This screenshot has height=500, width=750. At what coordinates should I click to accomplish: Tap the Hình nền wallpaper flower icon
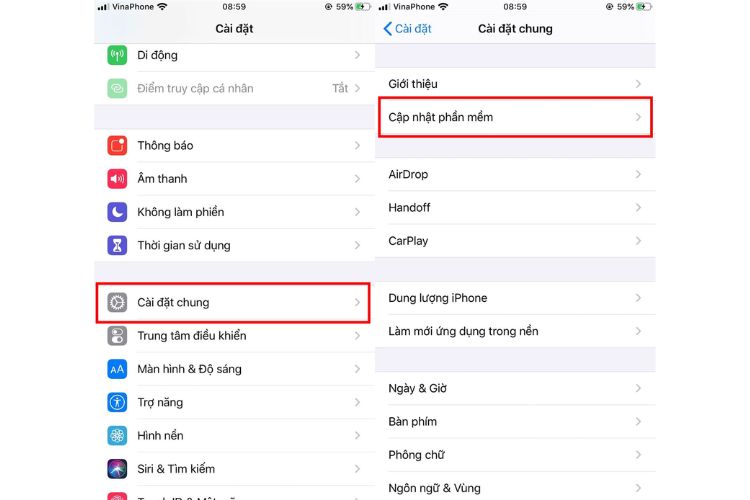(x=117, y=435)
